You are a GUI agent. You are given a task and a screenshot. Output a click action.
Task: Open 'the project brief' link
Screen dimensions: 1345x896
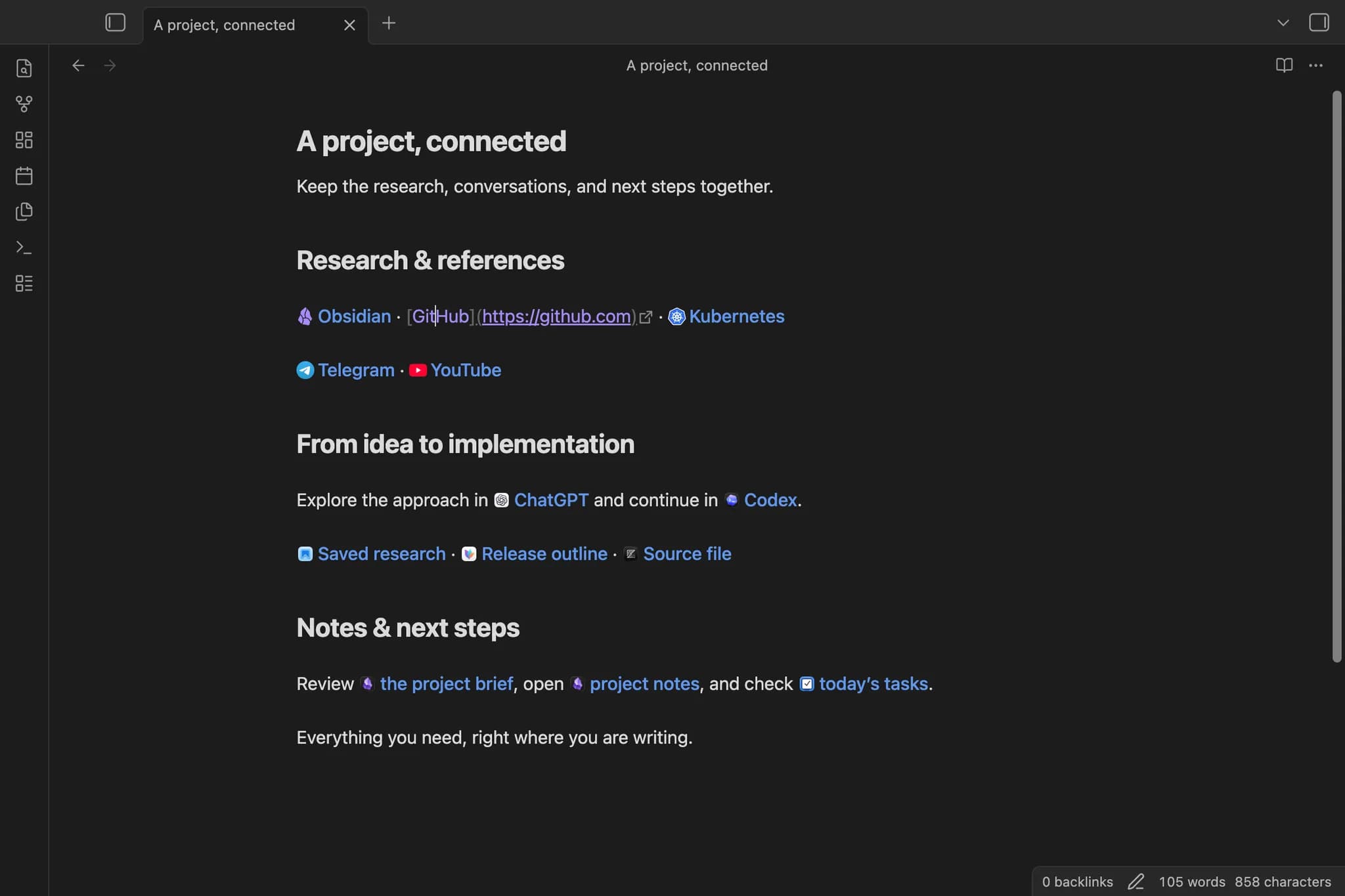pos(447,684)
